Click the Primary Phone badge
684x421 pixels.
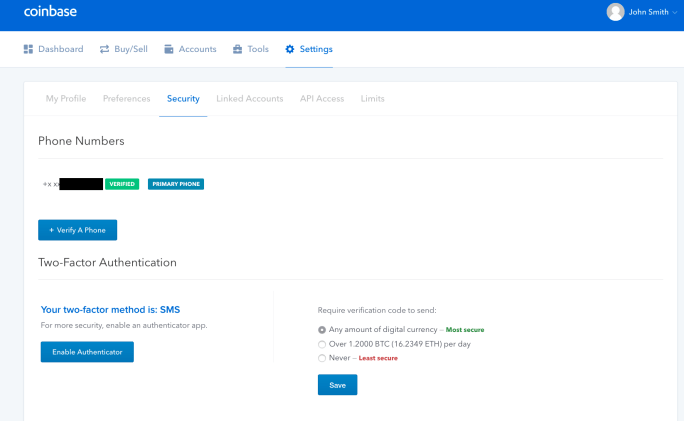tap(176, 184)
